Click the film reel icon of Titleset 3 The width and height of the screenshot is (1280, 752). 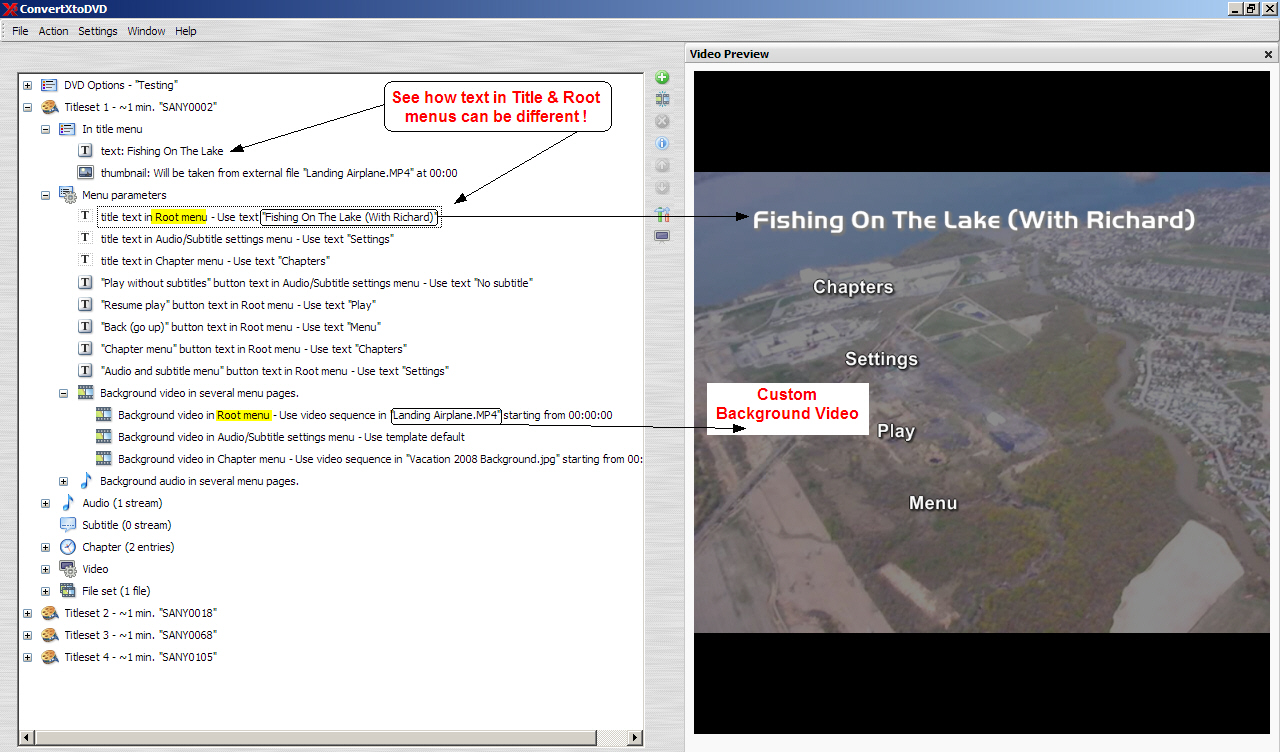pos(49,635)
